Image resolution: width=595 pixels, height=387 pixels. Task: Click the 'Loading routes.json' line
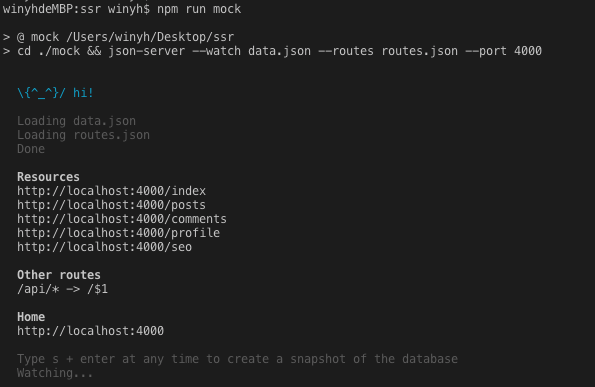[83, 135]
